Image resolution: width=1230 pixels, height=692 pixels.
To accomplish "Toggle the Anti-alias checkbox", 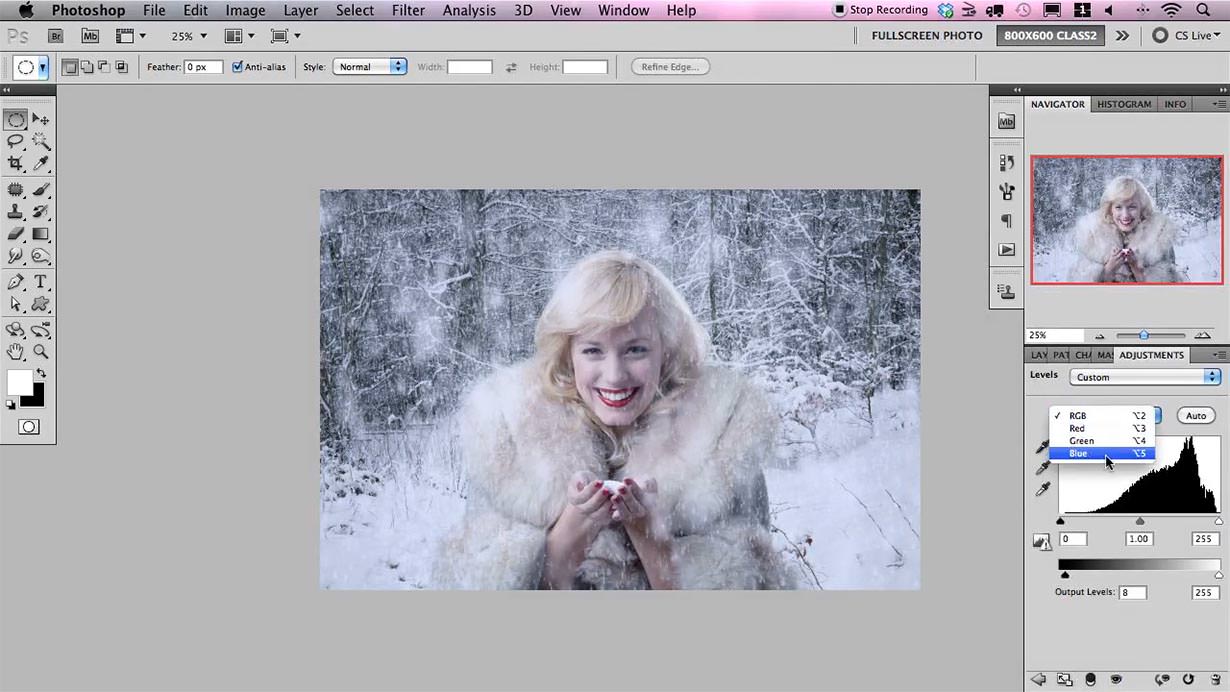I will click(x=238, y=67).
